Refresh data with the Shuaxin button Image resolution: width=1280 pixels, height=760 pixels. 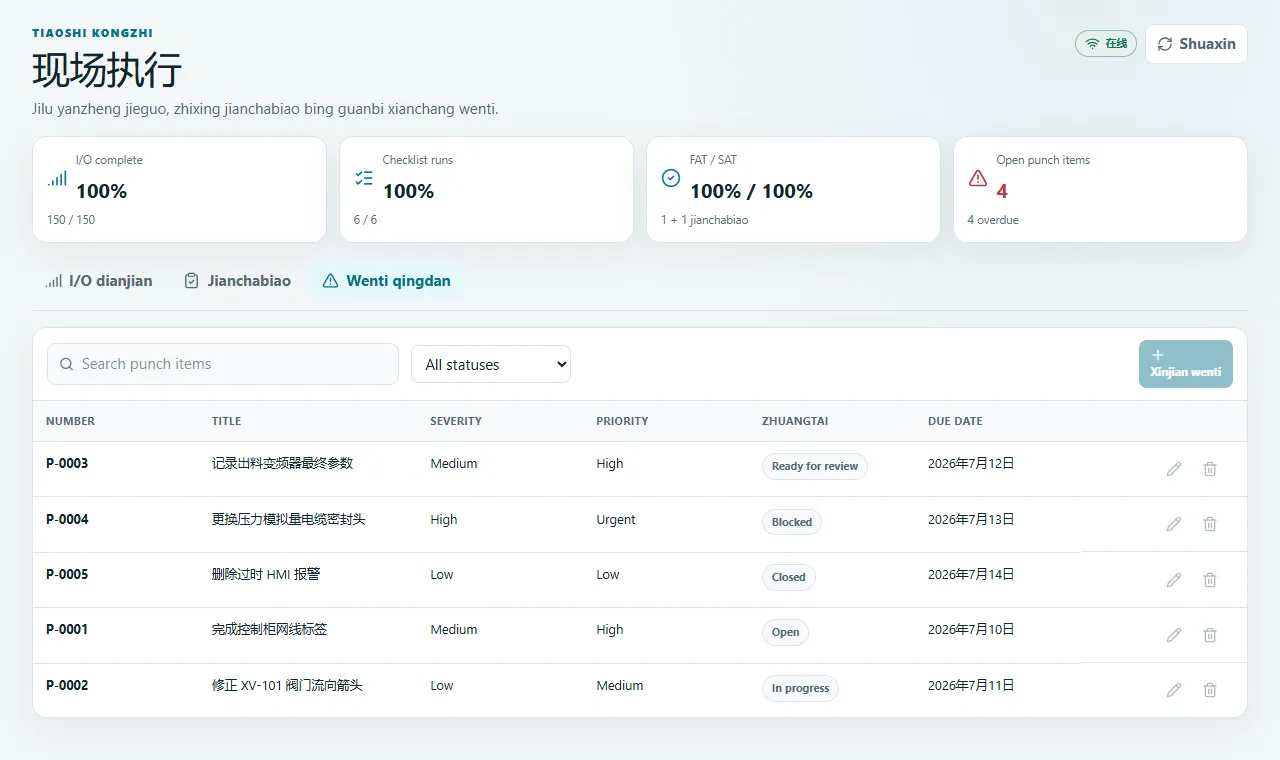1196,44
